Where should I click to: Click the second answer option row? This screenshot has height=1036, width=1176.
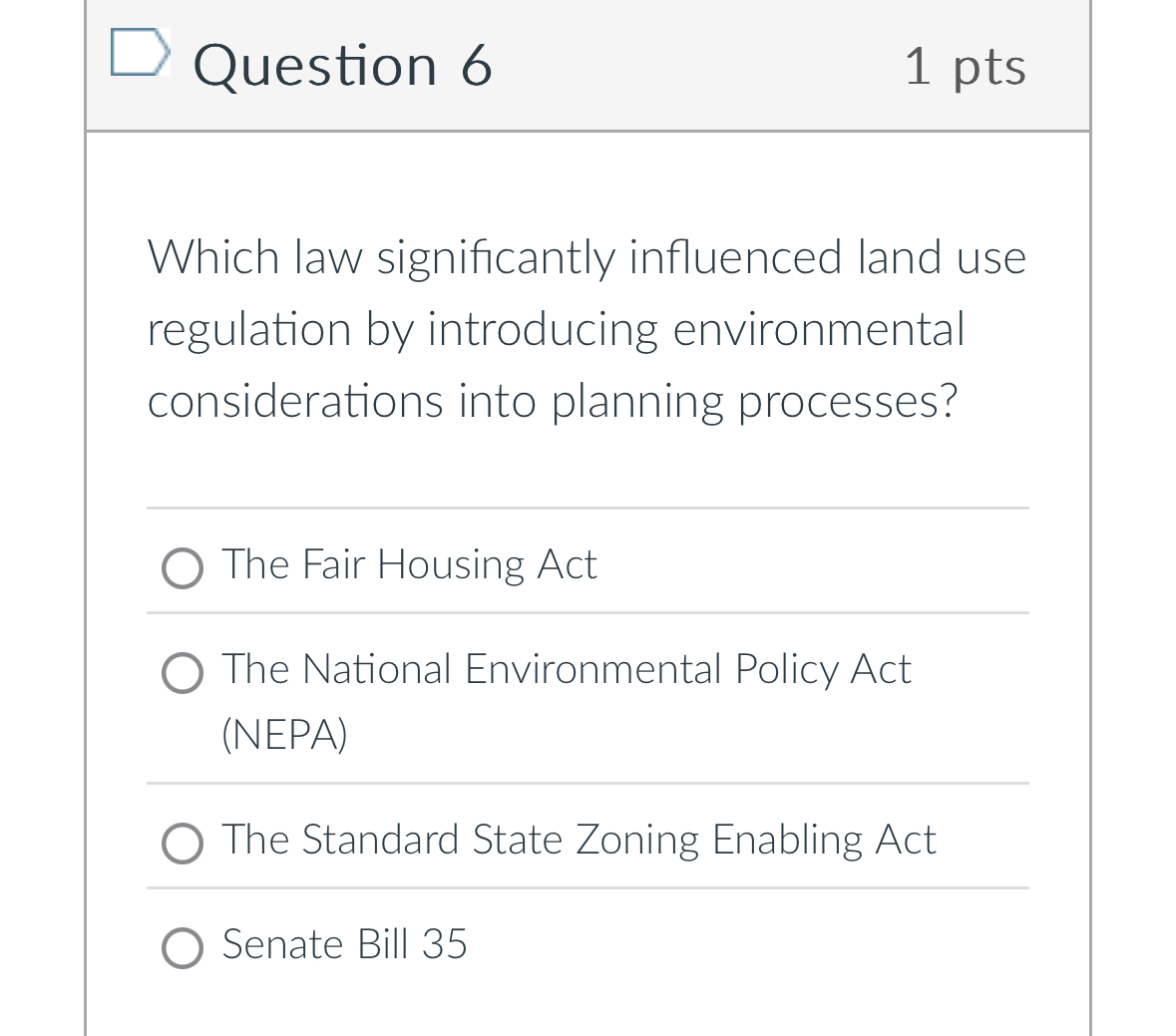coord(566,698)
